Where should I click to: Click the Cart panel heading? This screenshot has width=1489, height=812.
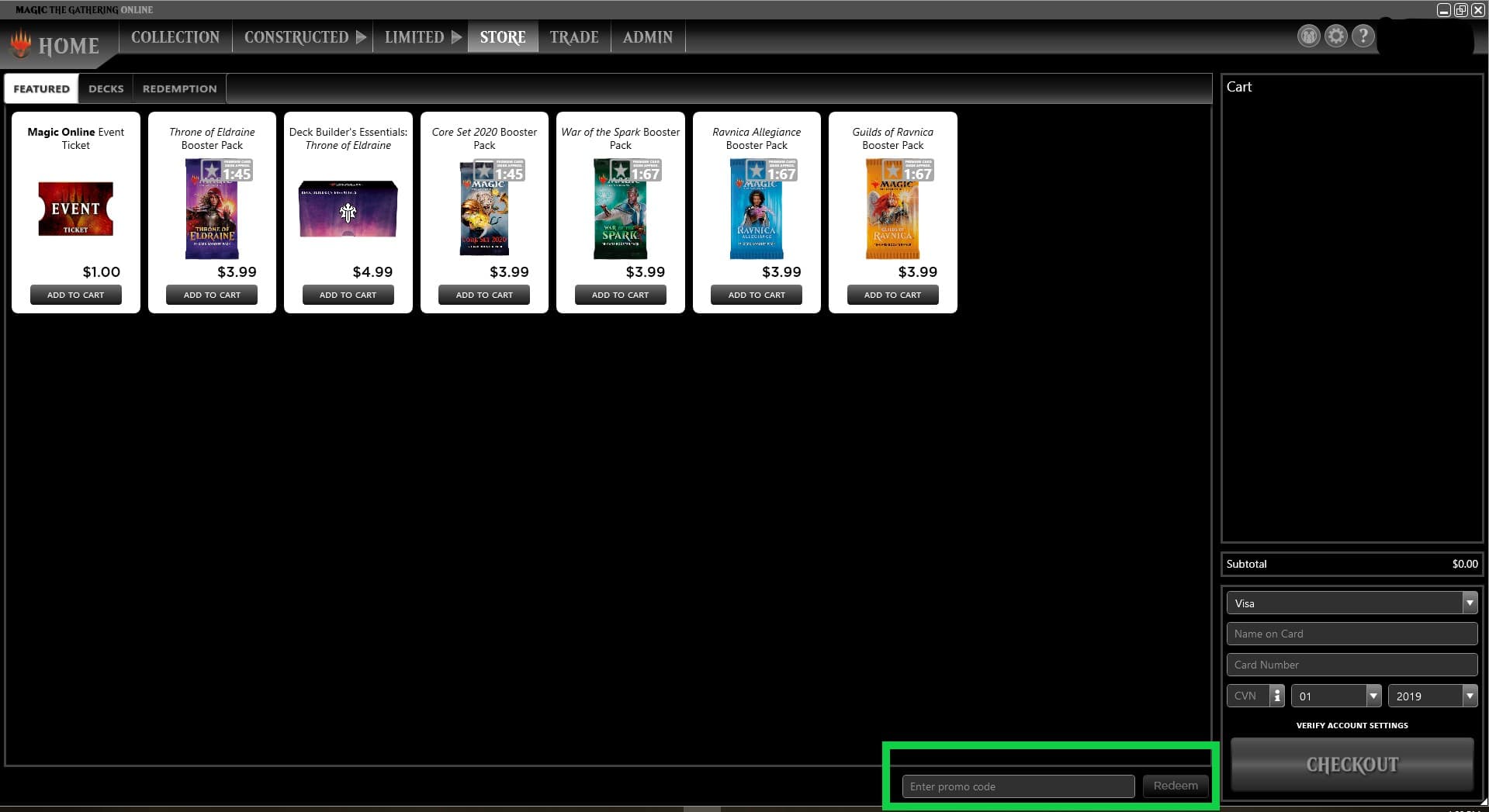[1239, 87]
